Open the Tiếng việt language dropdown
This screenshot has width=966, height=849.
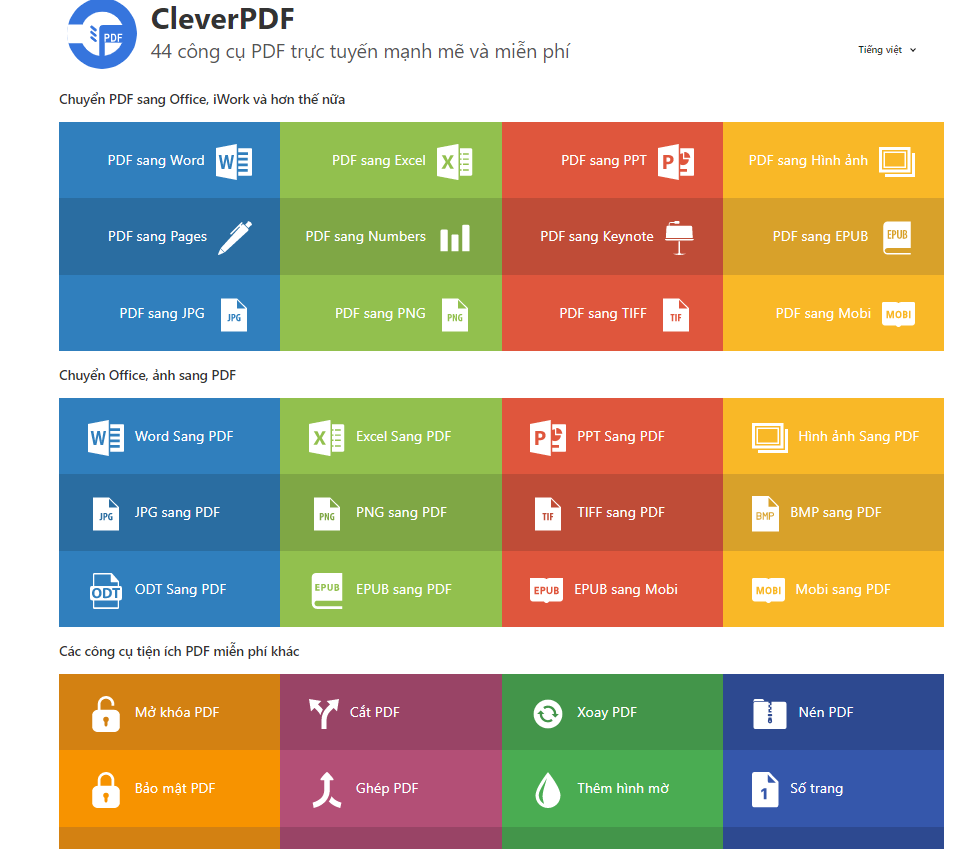pyautogui.click(x=886, y=50)
